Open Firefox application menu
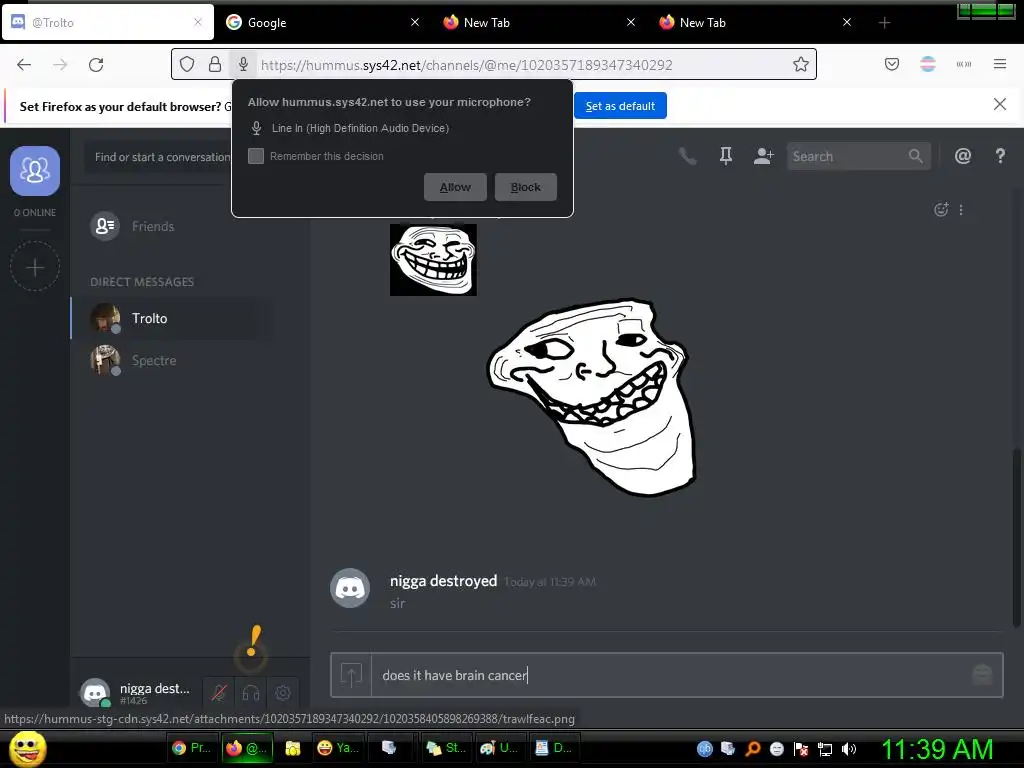Viewport: 1024px width, 768px height. pos(1000,64)
